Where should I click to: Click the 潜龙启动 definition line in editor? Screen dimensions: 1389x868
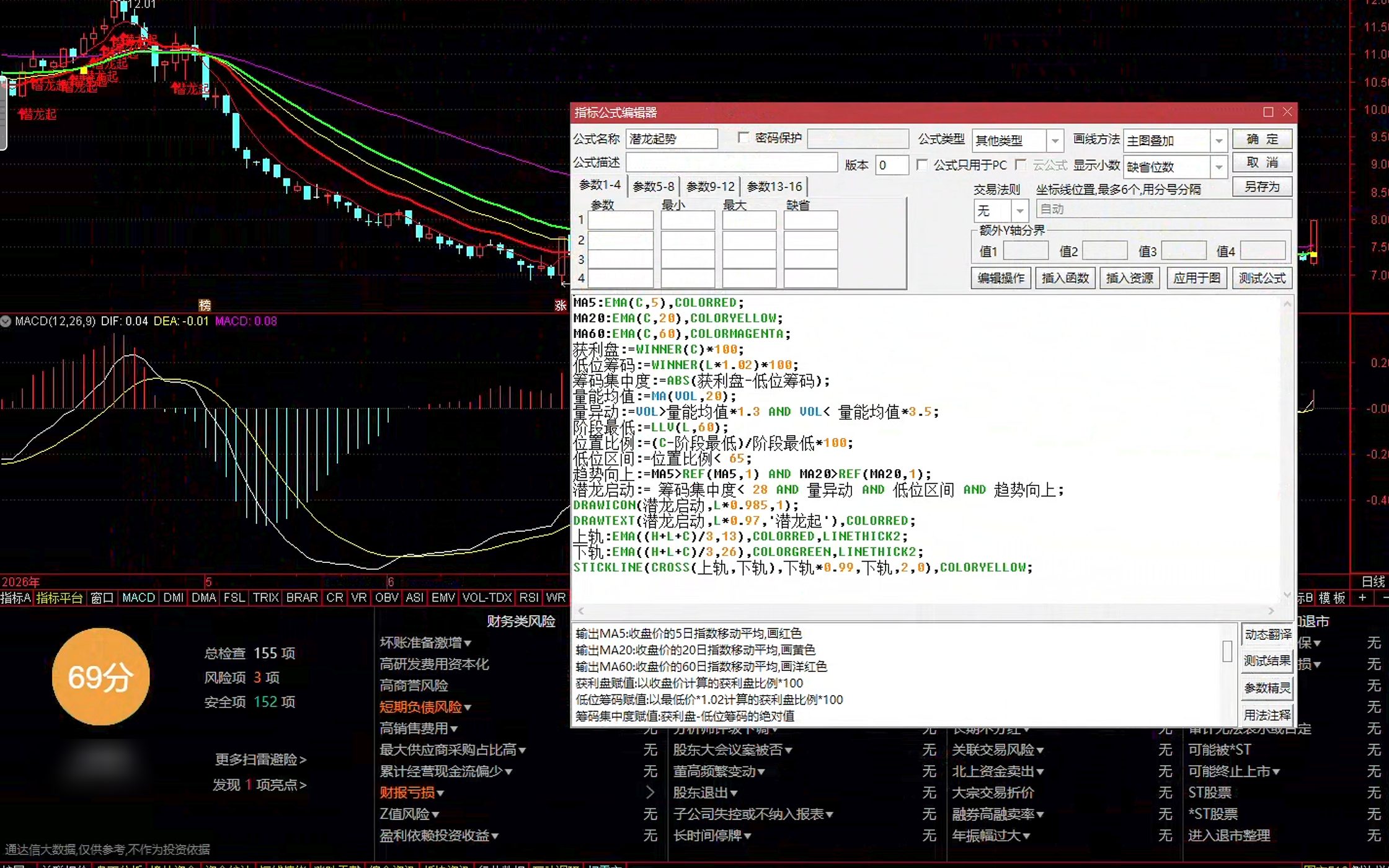click(818, 490)
